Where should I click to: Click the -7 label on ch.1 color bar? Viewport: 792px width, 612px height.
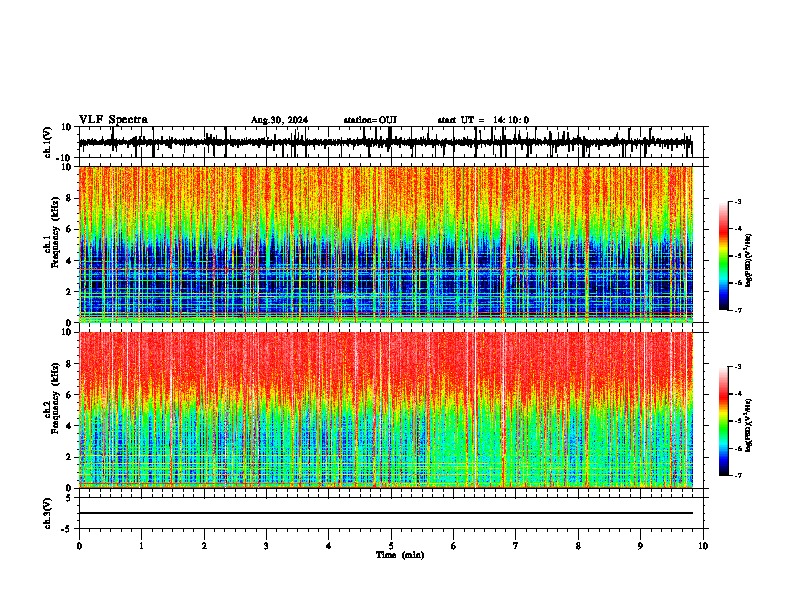(738, 310)
